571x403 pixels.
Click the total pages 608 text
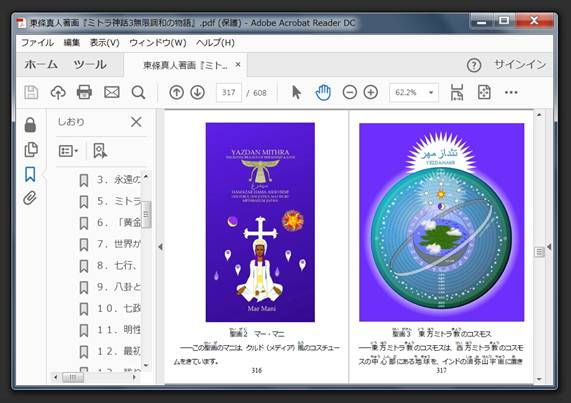point(260,93)
